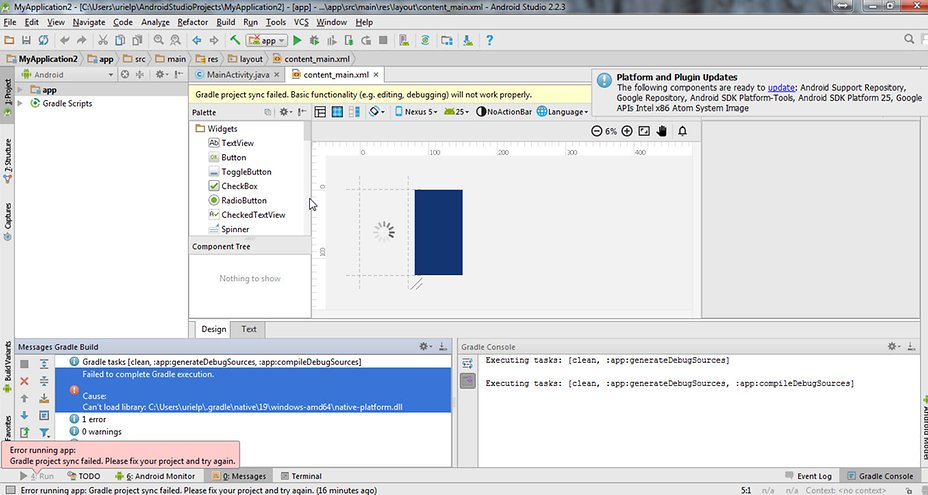The height and width of the screenshot is (495, 928).
Task: Click the Palette list scrollbar
Action: click(x=307, y=131)
